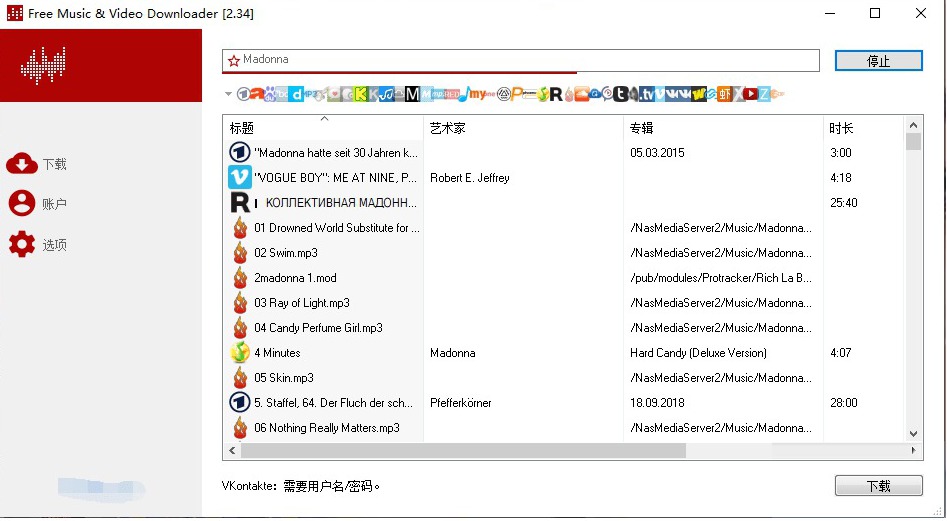The height and width of the screenshot is (521, 947).
Task: Open 账户 in the sidebar
Action: click(54, 204)
